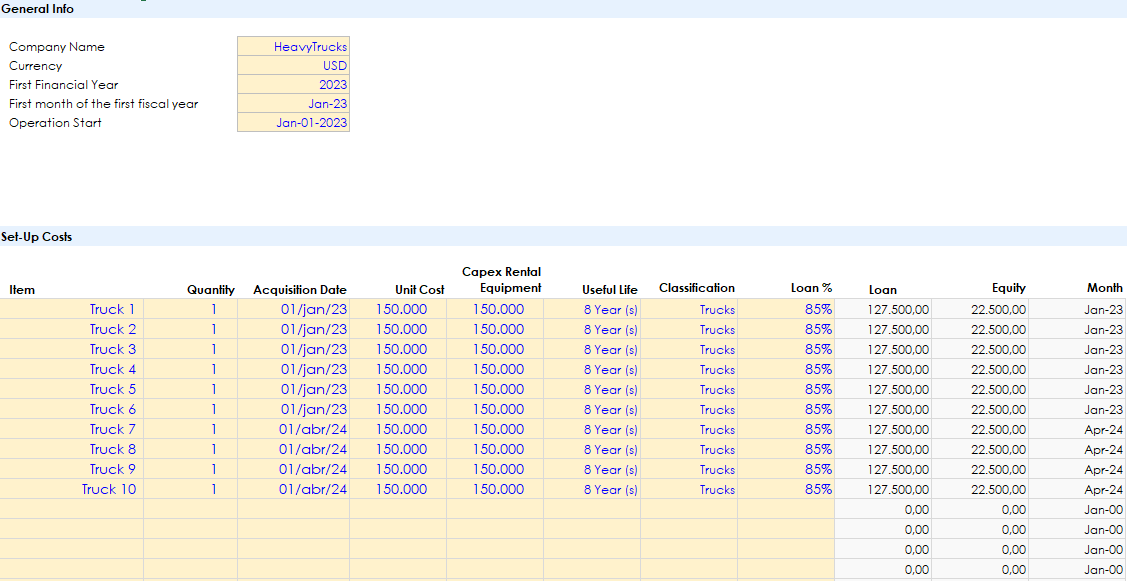This screenshot has height=581, width=1127.
Task: Click the Loan % cell for Truck 3
Action: [x=786, y=349]
